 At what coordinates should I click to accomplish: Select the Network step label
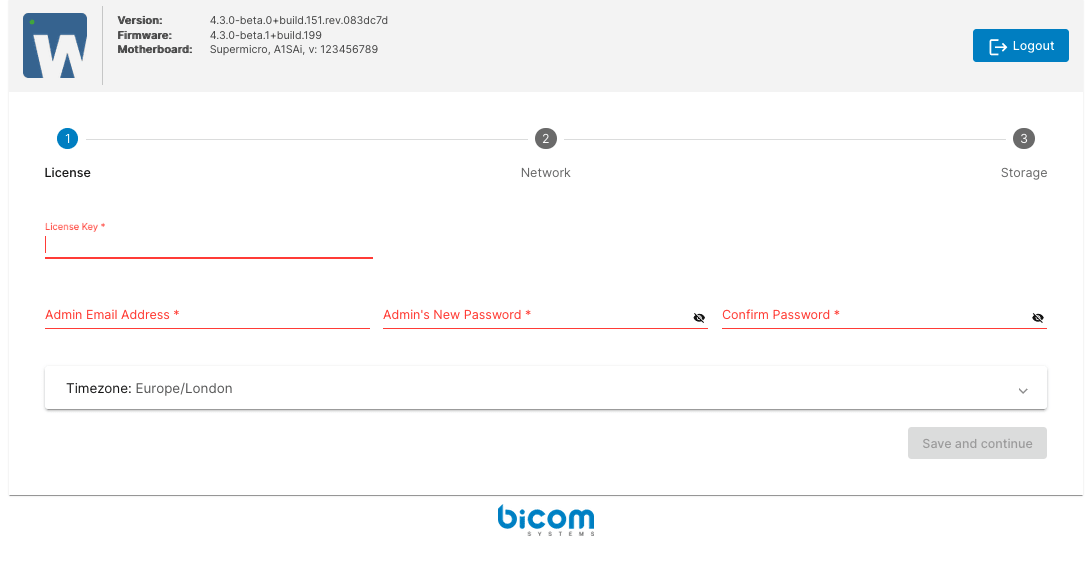(x=545, y=173)
